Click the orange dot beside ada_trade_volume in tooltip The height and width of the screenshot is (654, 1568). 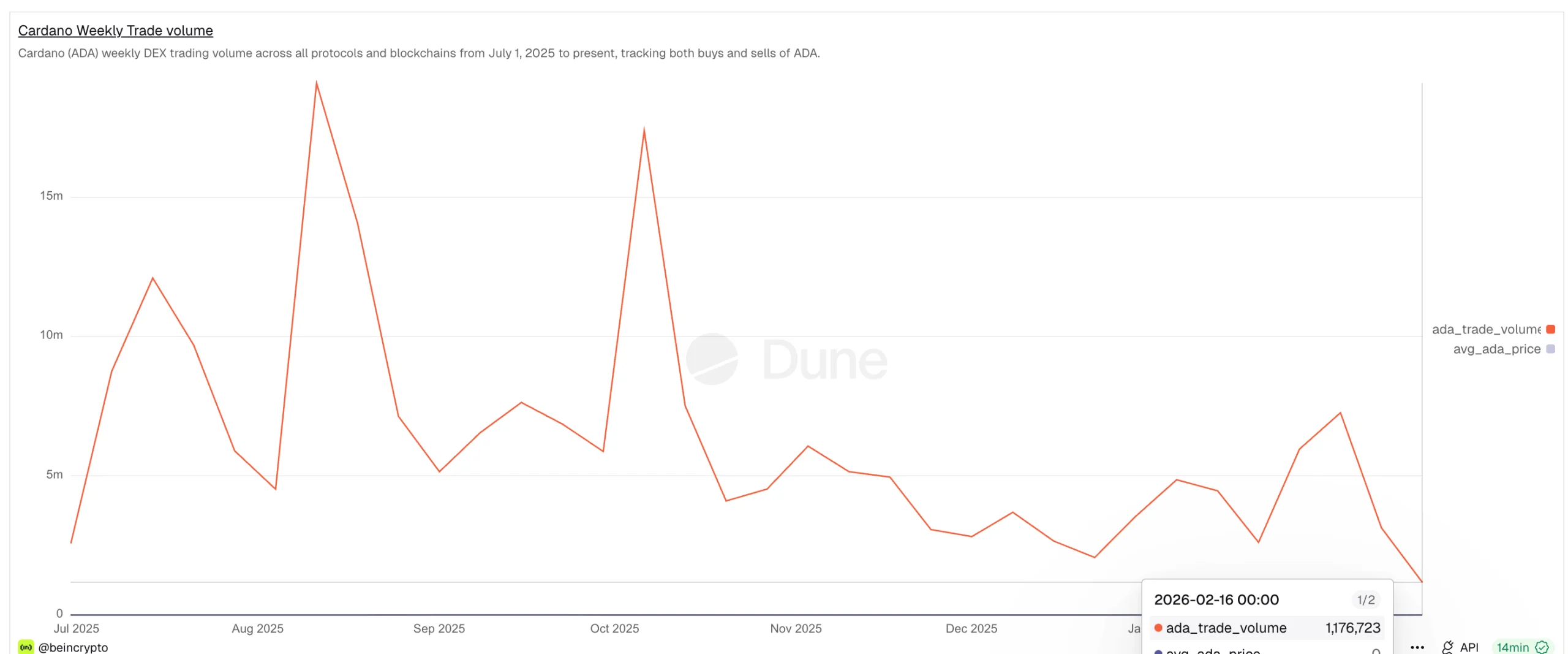(1157, 628)
